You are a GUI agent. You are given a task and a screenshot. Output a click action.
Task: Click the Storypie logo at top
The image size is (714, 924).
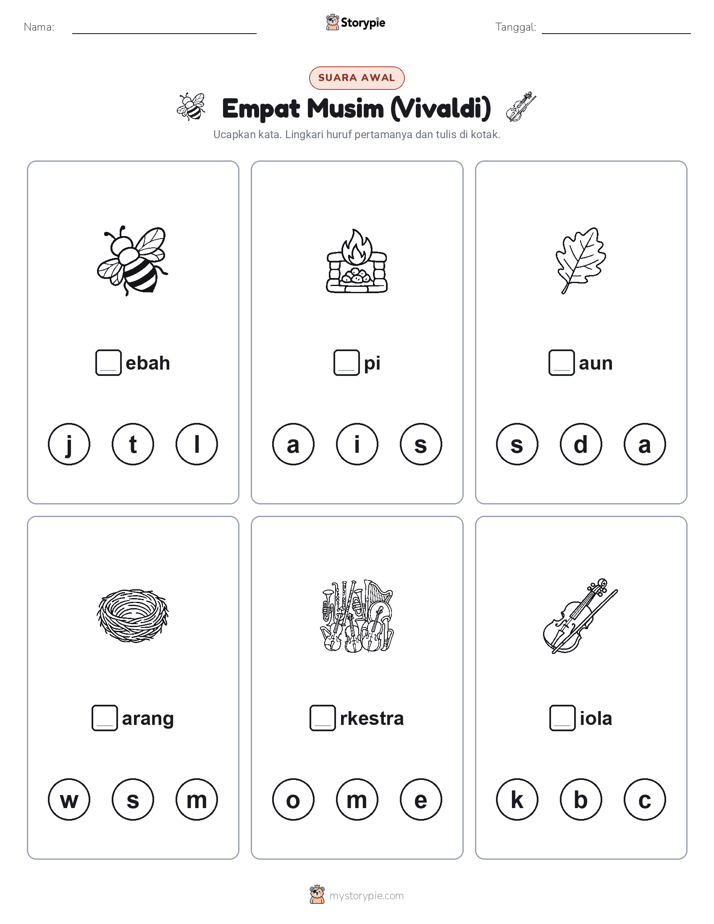(x=355, y=23)
